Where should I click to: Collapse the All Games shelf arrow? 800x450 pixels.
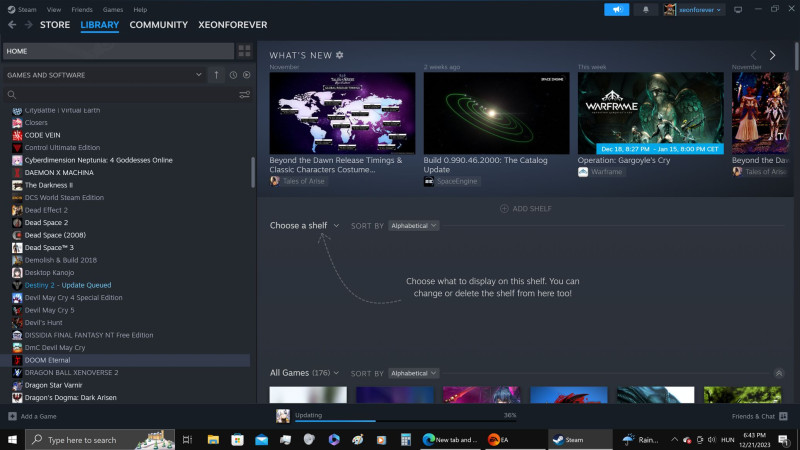coord(779,373)
